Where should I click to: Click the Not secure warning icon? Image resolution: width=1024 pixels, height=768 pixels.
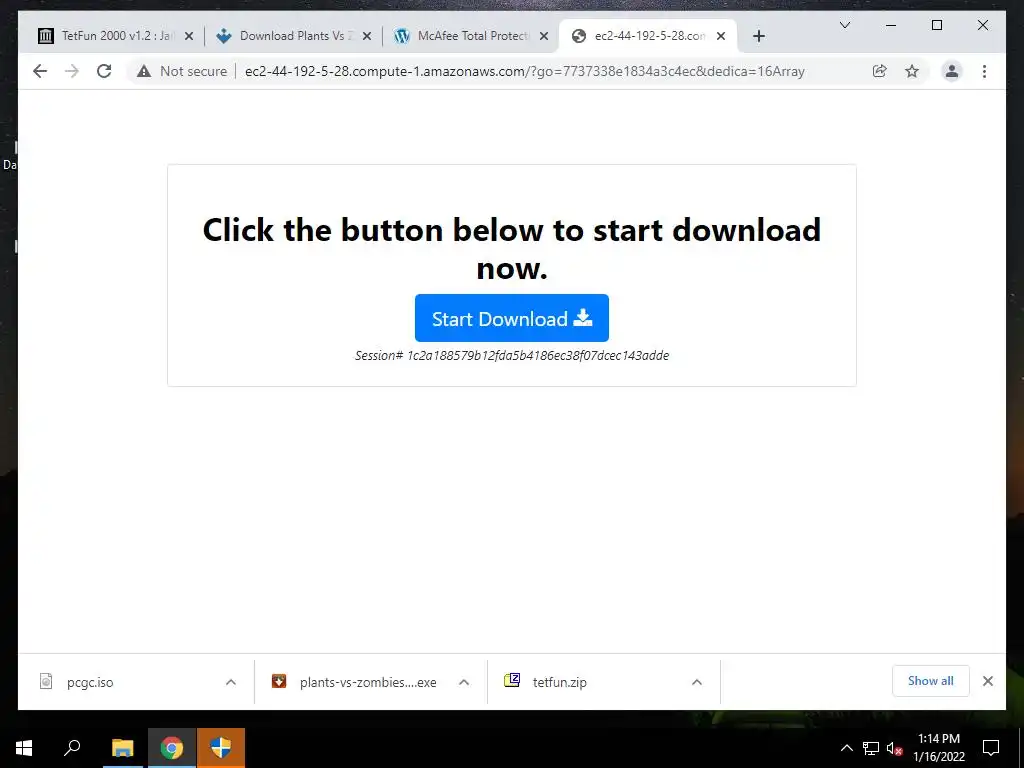(x=144, y=71)
